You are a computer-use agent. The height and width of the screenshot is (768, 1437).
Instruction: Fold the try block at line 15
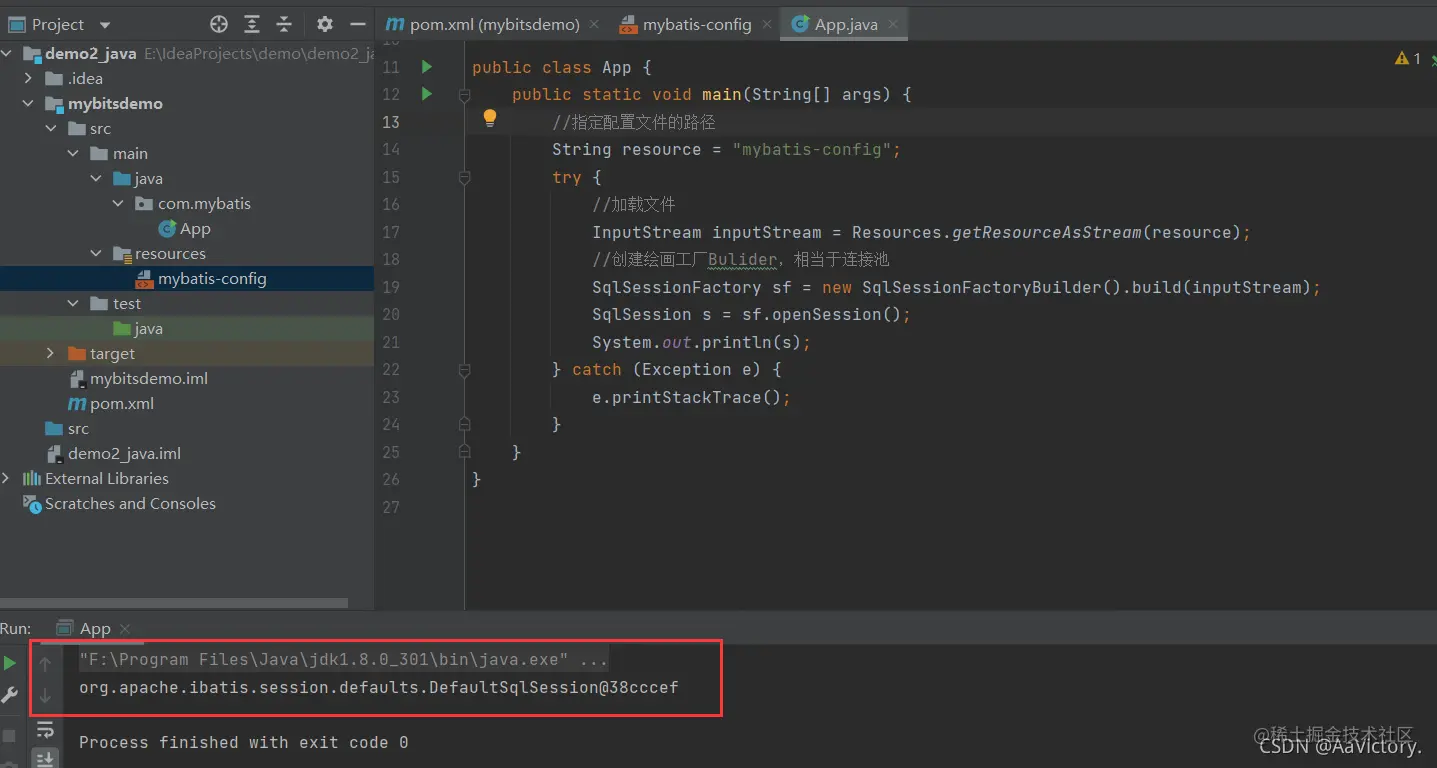click(x=464, y=177)
